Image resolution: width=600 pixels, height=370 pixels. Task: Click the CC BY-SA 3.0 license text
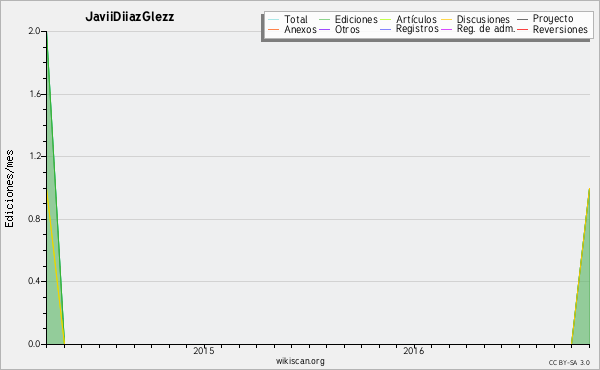(569, 363)
